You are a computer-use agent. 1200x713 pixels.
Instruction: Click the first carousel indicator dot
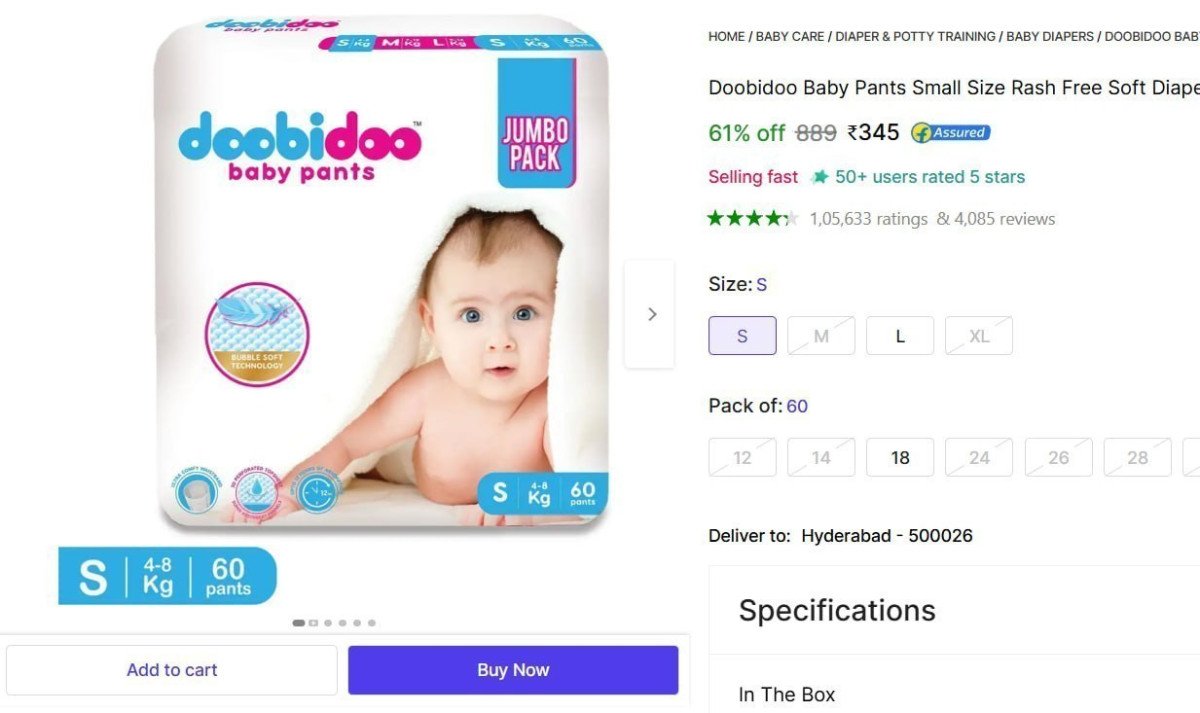[299, 623]
